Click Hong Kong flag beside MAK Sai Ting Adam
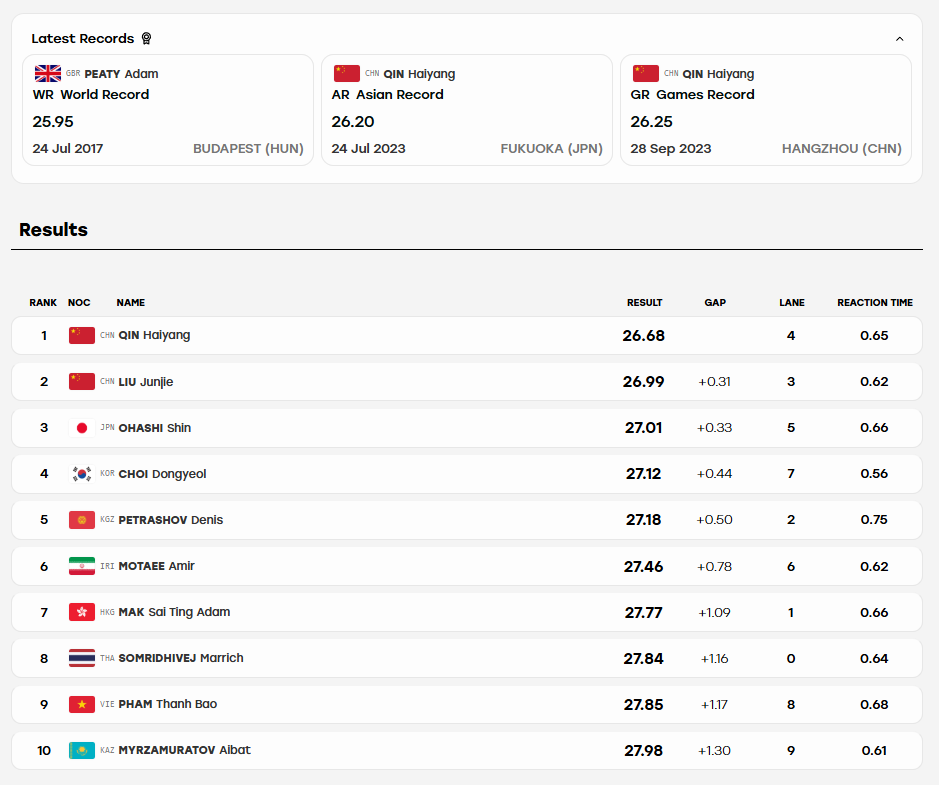The image size is (939, 785). coord(82,613)
